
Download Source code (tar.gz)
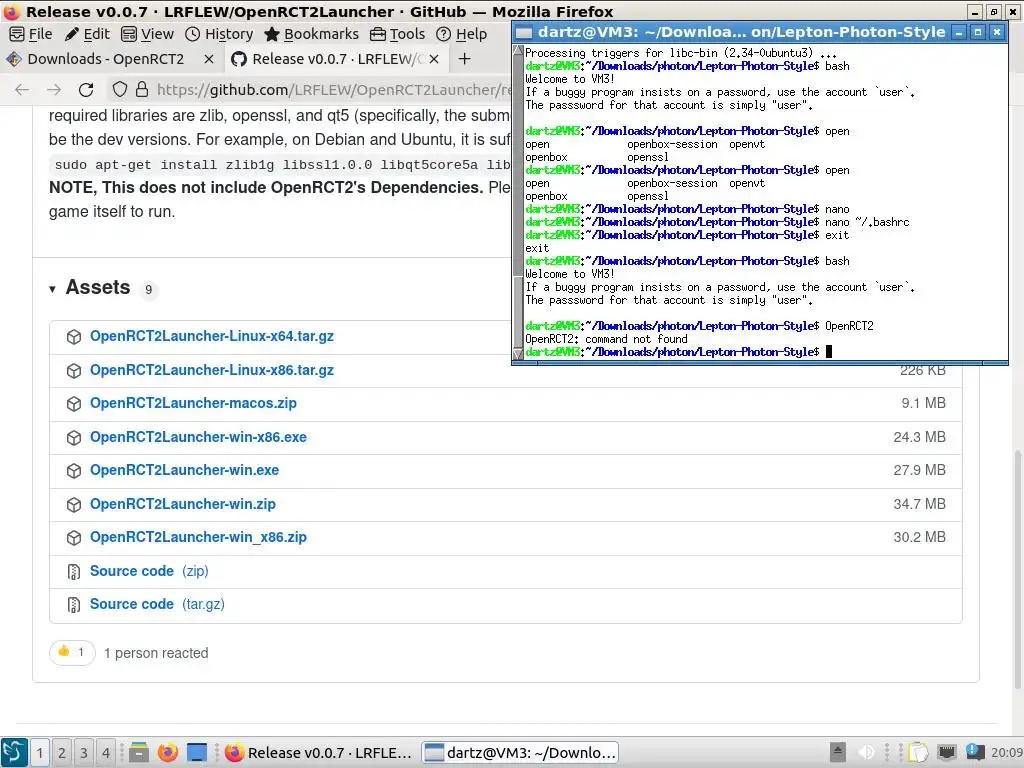coord(157,605)
